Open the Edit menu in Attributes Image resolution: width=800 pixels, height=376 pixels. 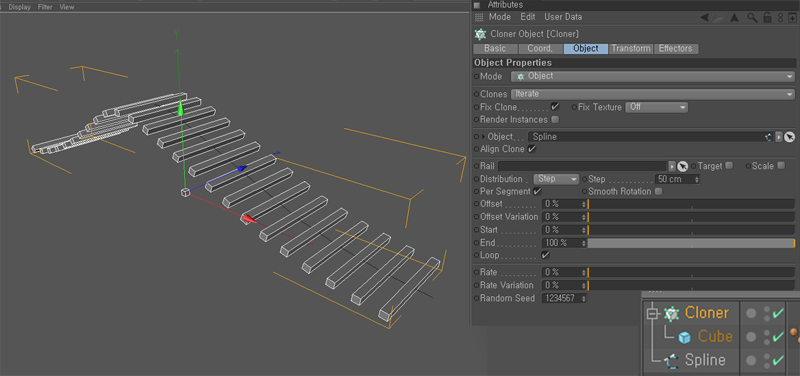coord(528,17)
